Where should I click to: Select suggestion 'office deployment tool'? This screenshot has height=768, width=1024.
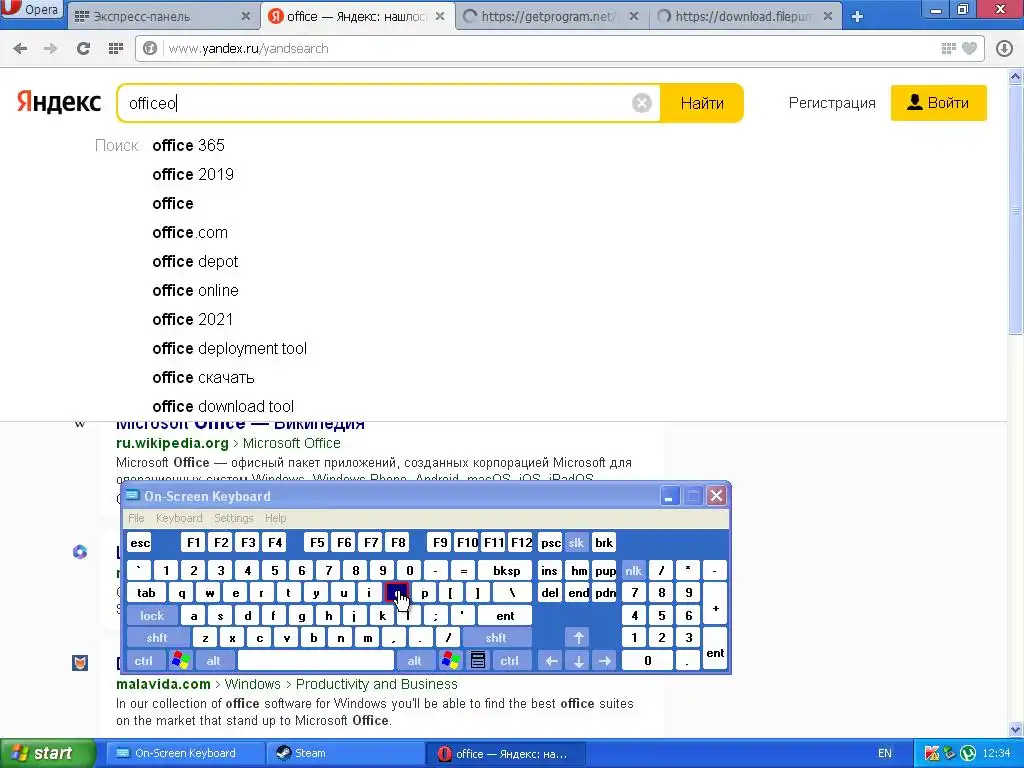point(229,349)
